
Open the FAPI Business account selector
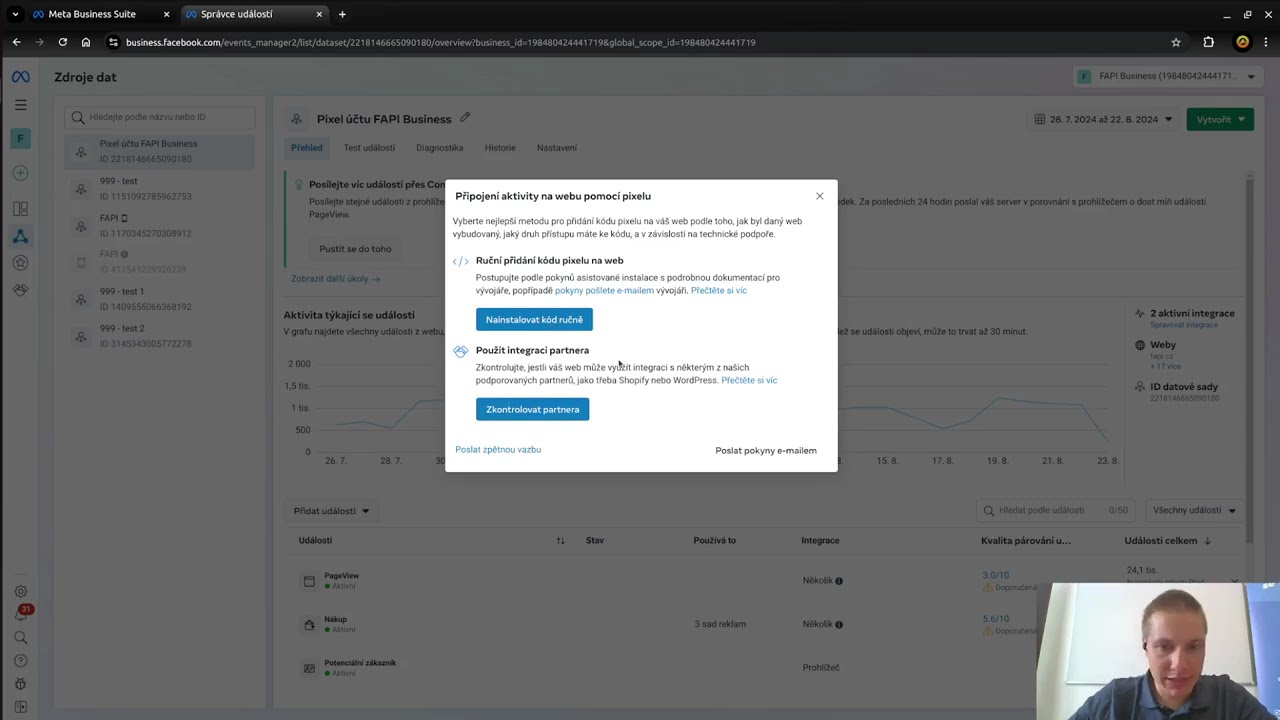tap(1166, 76)
